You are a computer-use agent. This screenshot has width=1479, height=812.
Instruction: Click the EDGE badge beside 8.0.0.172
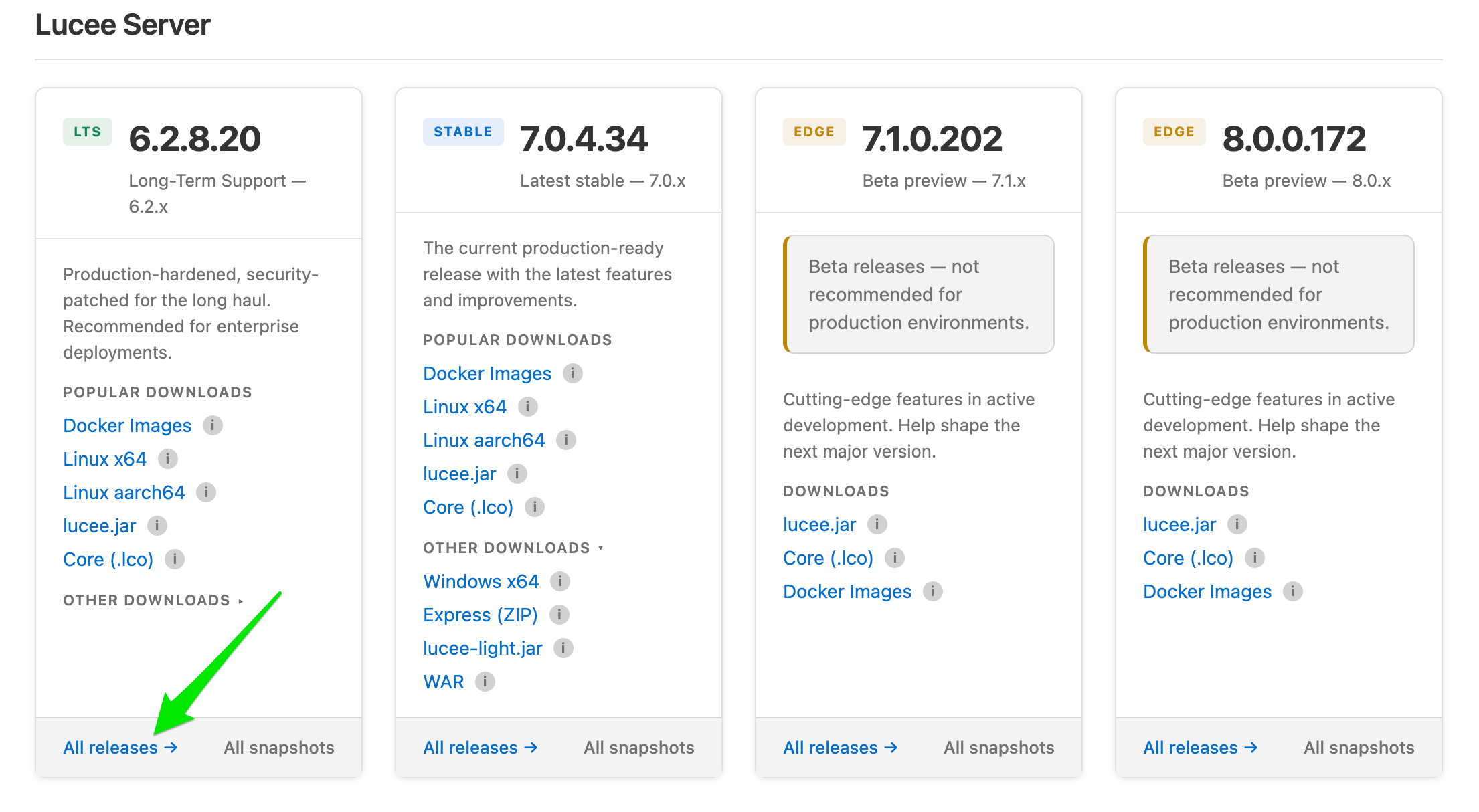[x=1174, y=132]
